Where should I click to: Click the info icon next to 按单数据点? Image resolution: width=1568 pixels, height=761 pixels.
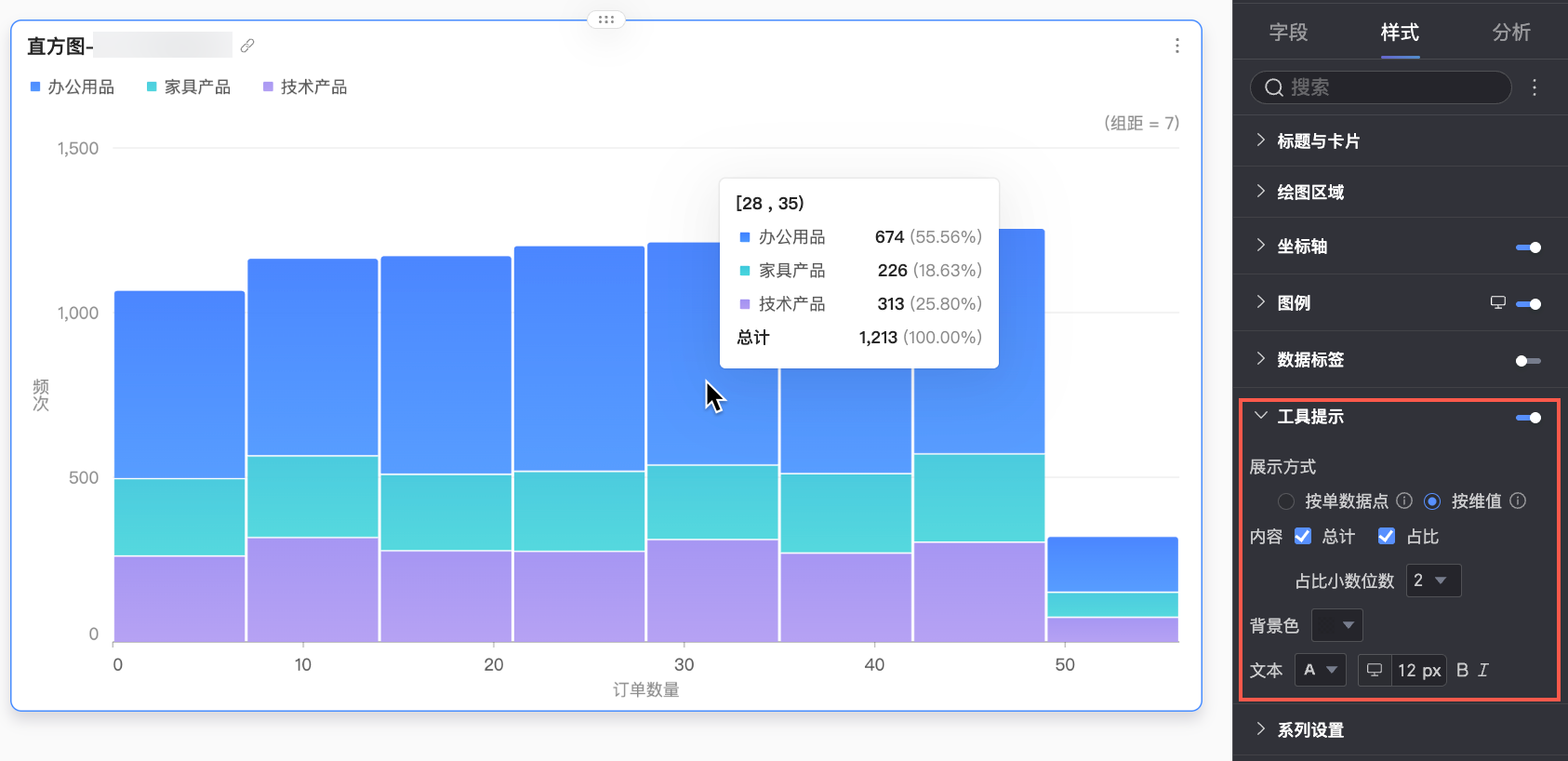(x=1404, y=501)
